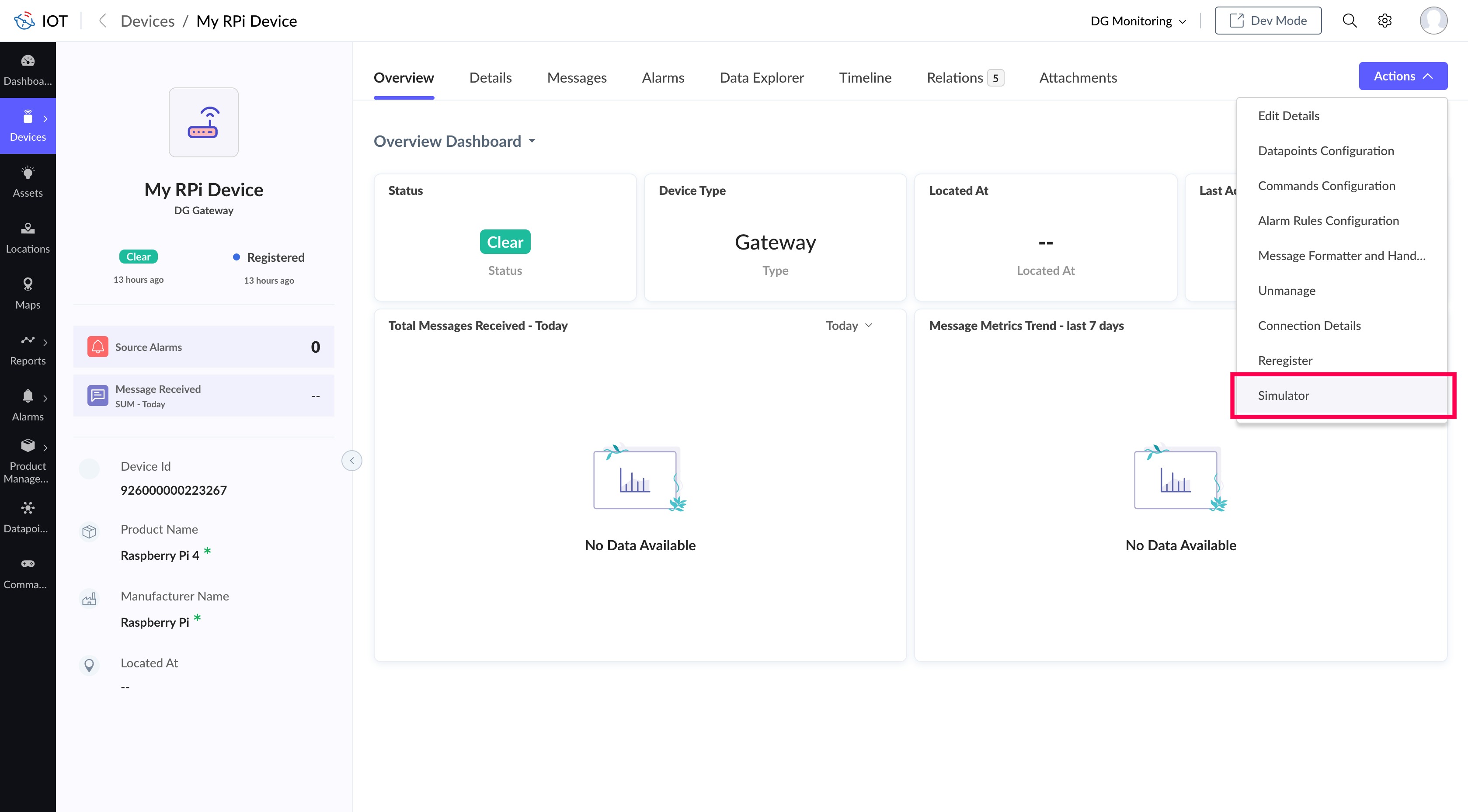Open the Datapoints sidebar icon
Image resolution: width=1468 pixels, height=812 pixels.
pos(28,508)
